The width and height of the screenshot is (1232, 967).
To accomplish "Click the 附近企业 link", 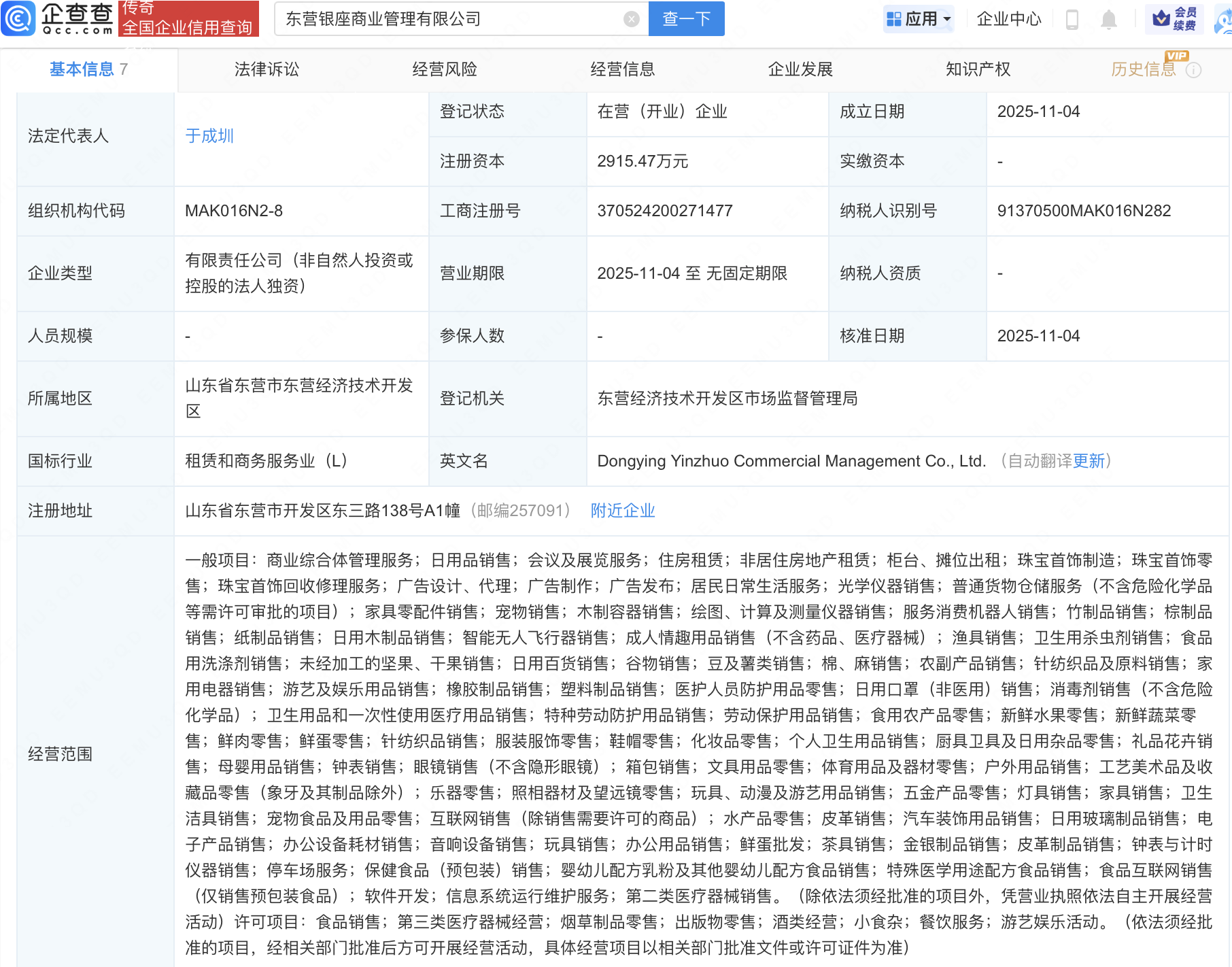I will tap(622, 511).
